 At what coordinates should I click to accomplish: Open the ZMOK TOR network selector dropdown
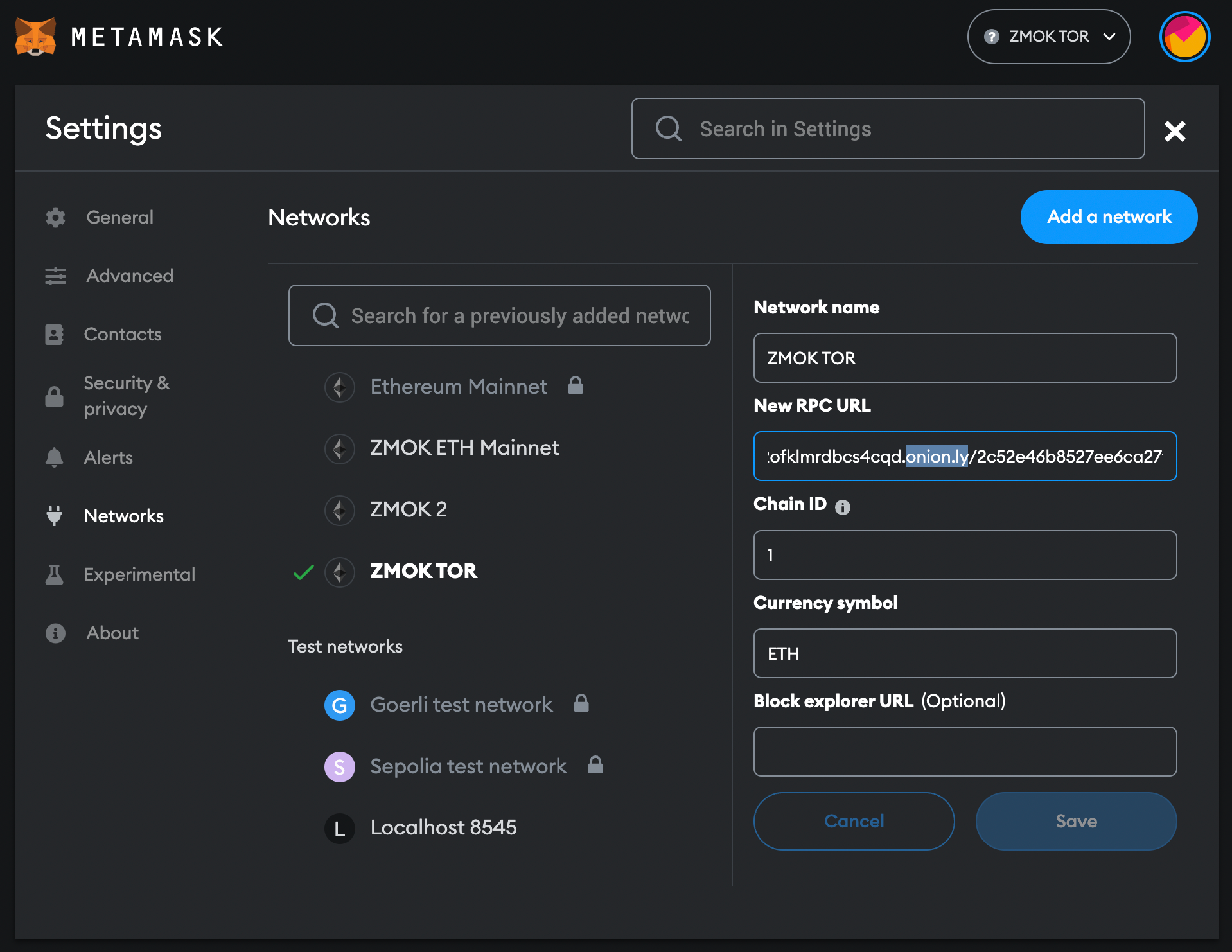1049,37
